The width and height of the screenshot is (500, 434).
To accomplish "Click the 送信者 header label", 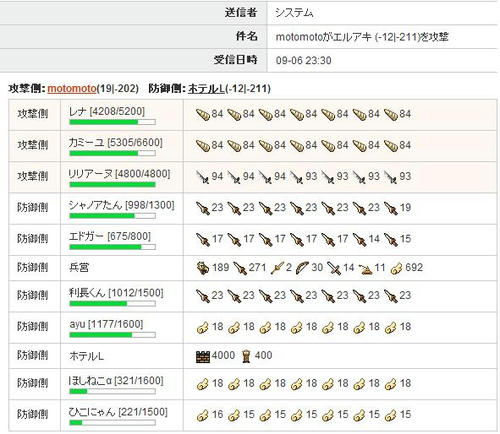I will click(x=241, y=13).
